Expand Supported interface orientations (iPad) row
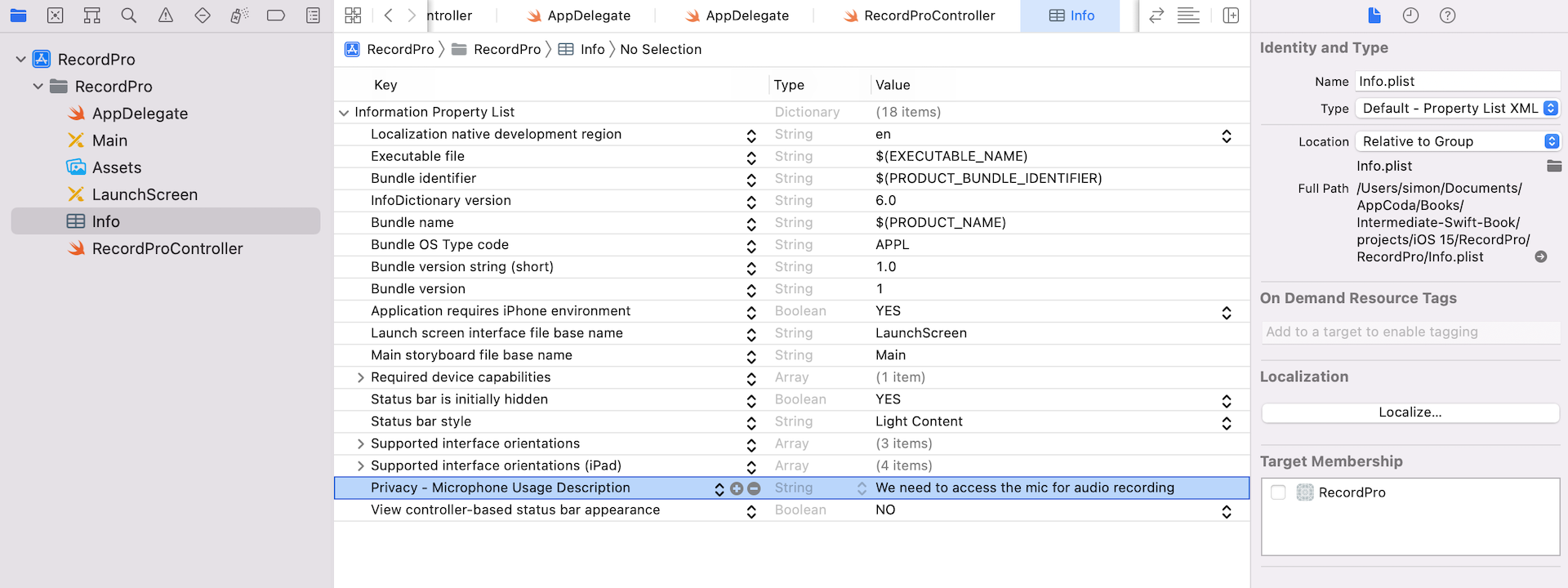1568x588 pixels. tap(360, 465)
